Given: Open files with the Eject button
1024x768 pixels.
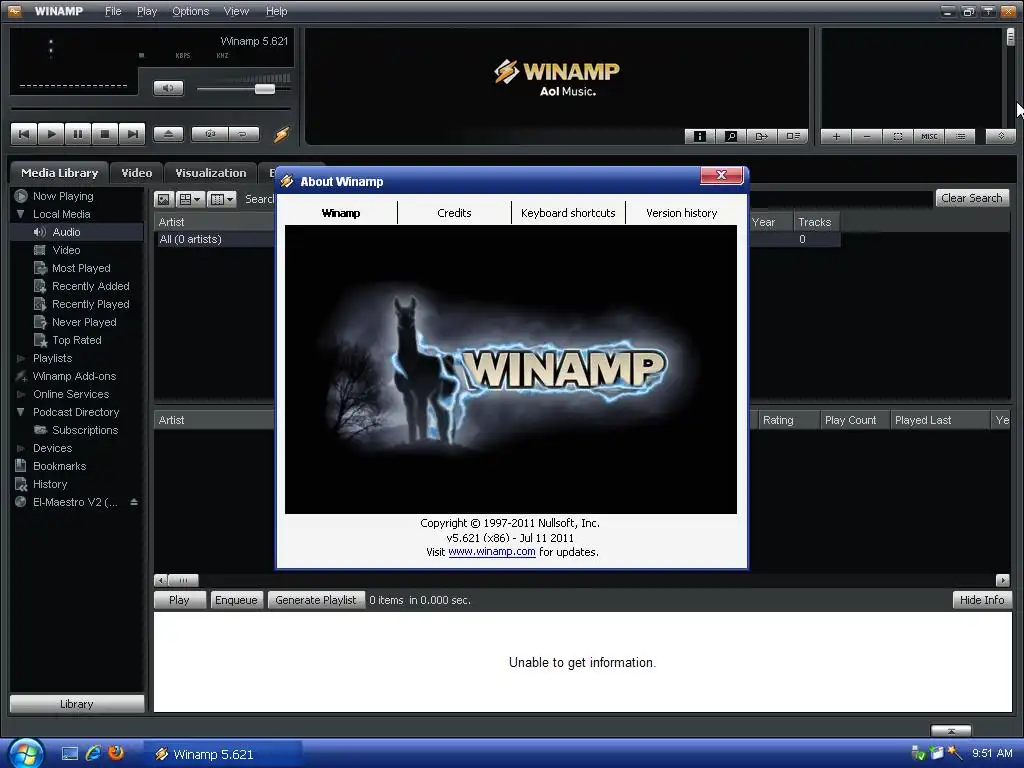Looking at the screenshot, I should click(168, 134).
